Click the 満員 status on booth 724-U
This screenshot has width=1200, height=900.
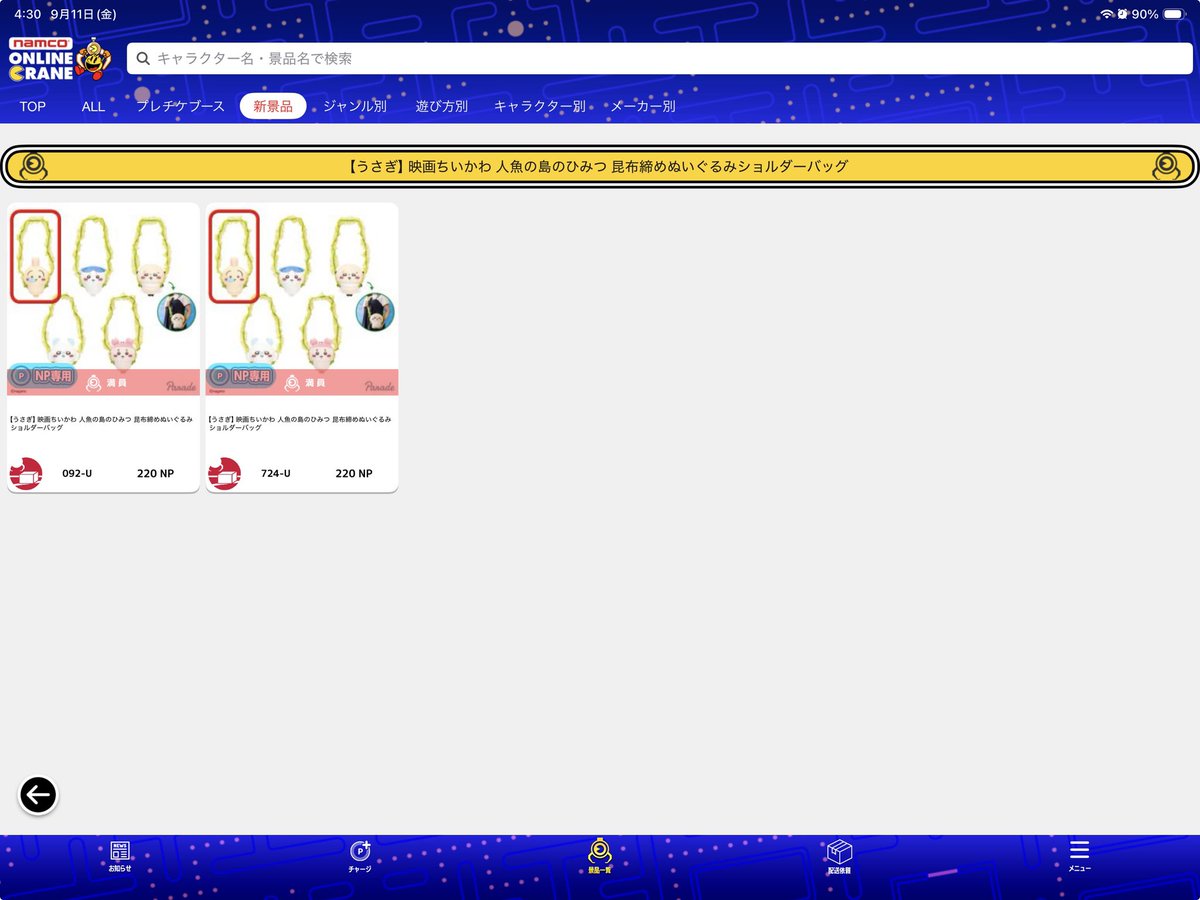(x=306, y=383)
